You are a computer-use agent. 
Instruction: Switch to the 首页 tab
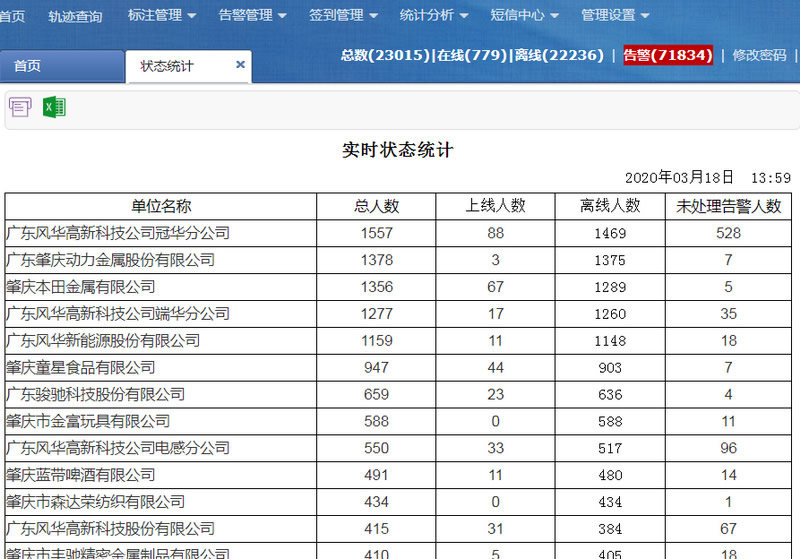click(x=62, y=66)
